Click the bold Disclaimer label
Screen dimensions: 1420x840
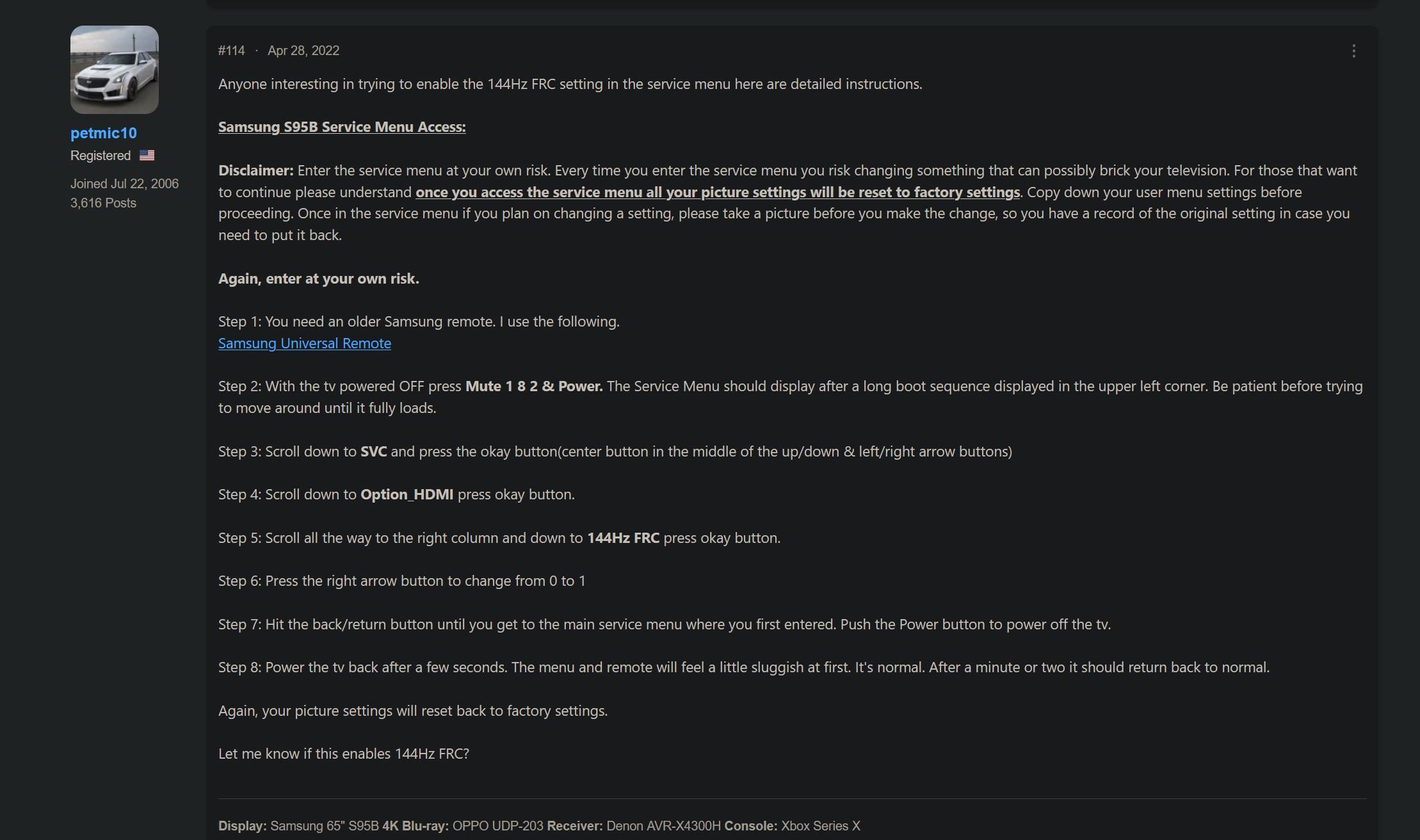coord(256,170)
